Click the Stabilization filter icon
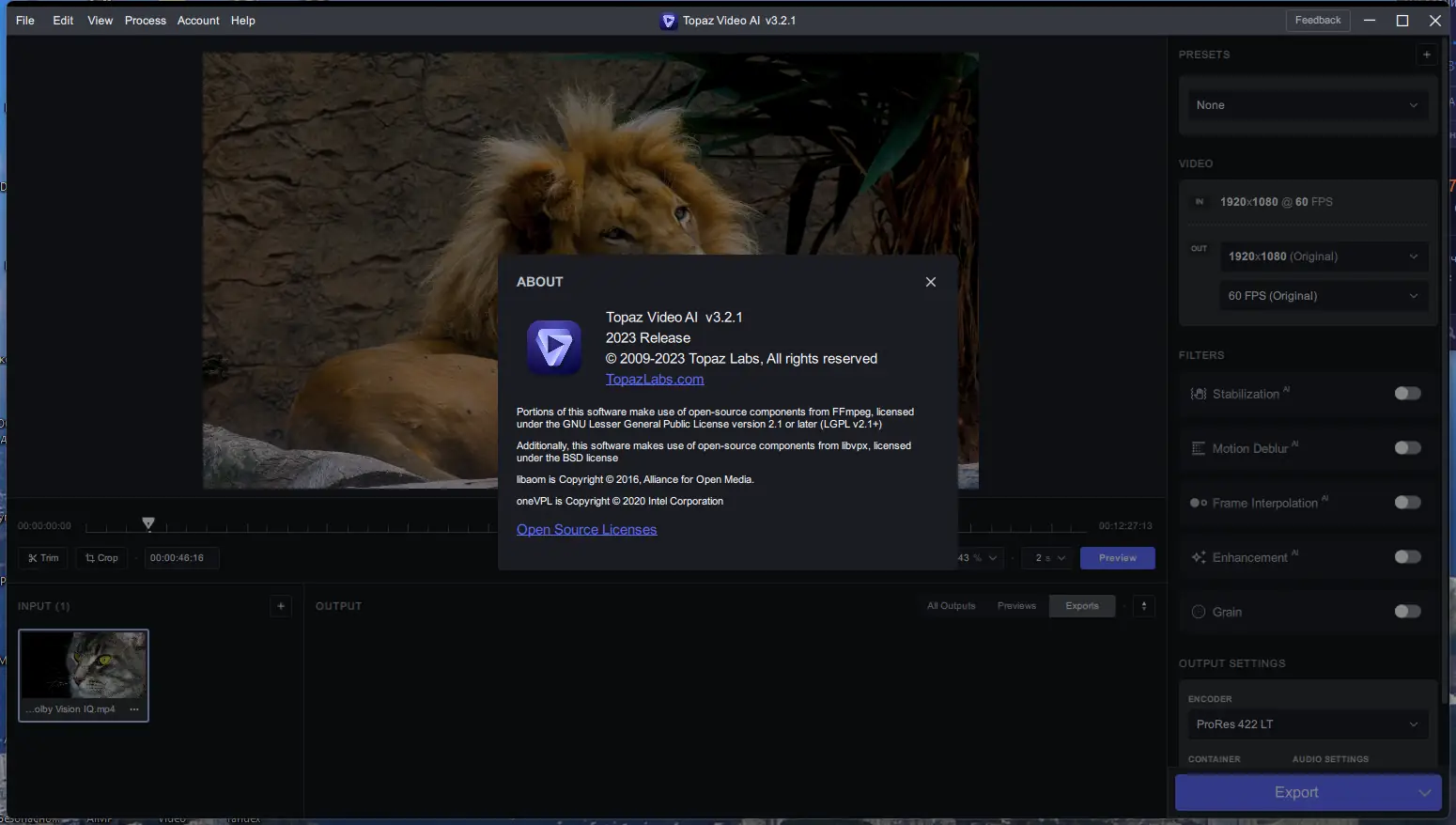 pos(1199,394)
